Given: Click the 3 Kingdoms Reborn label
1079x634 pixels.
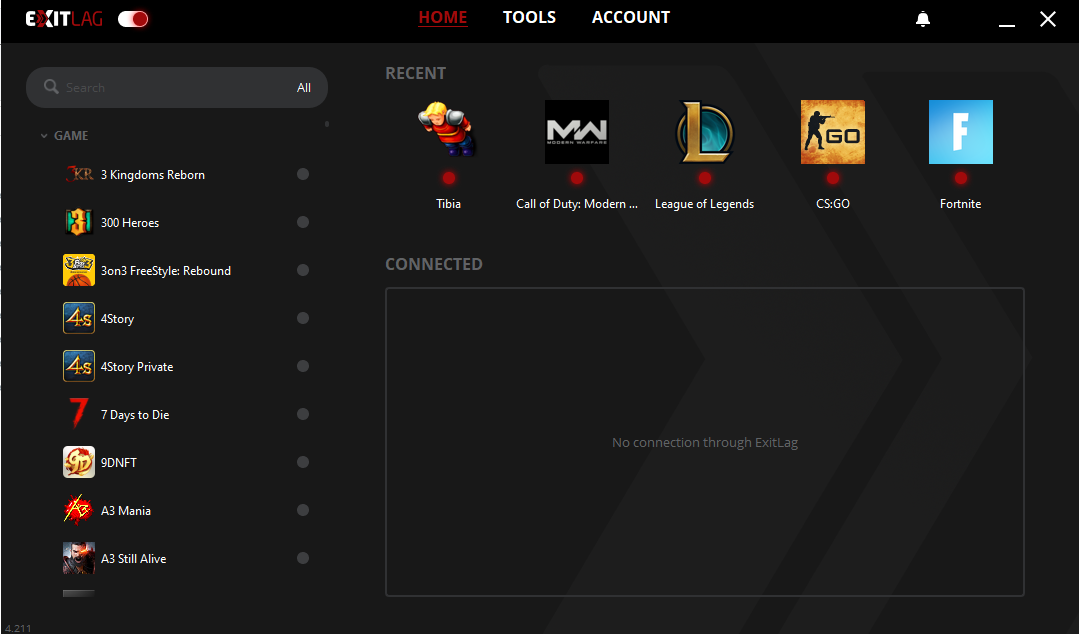Looking at the screenshot, I should [153, 175].
